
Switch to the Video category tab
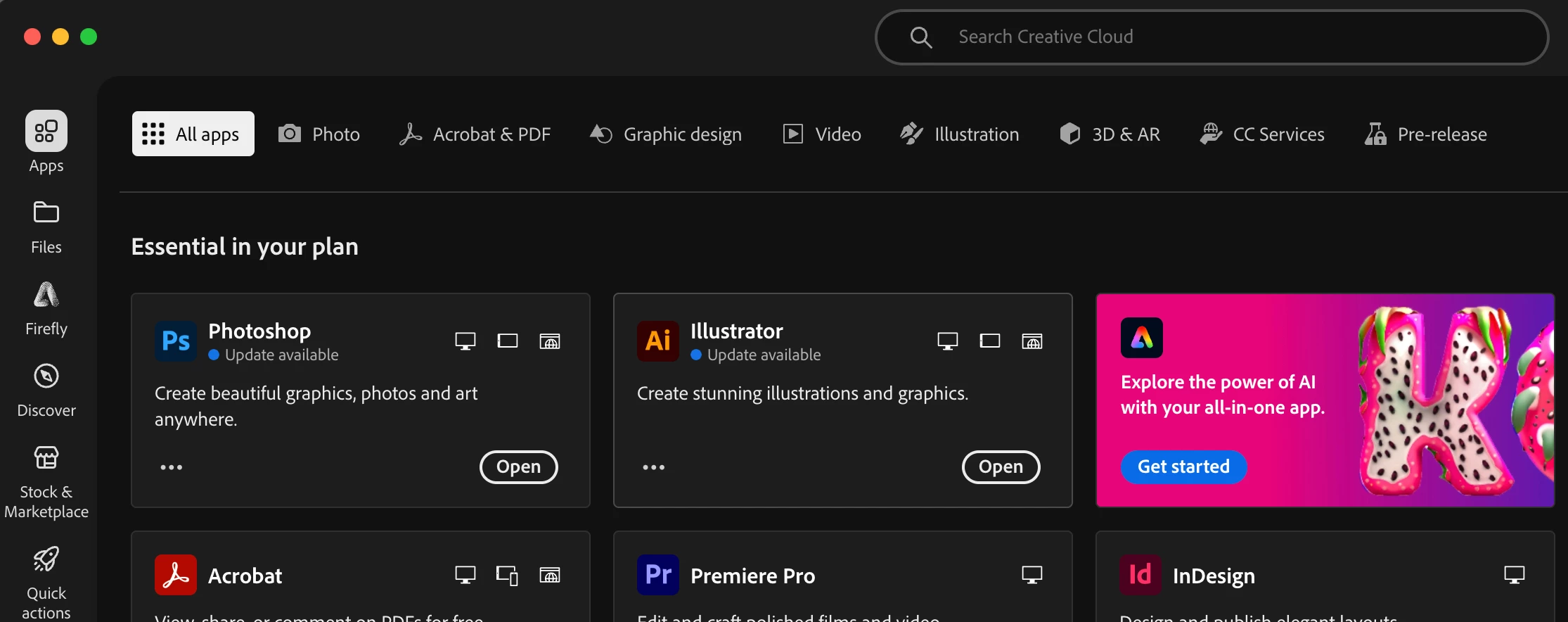pyautogui.click(x=822, y=134)
